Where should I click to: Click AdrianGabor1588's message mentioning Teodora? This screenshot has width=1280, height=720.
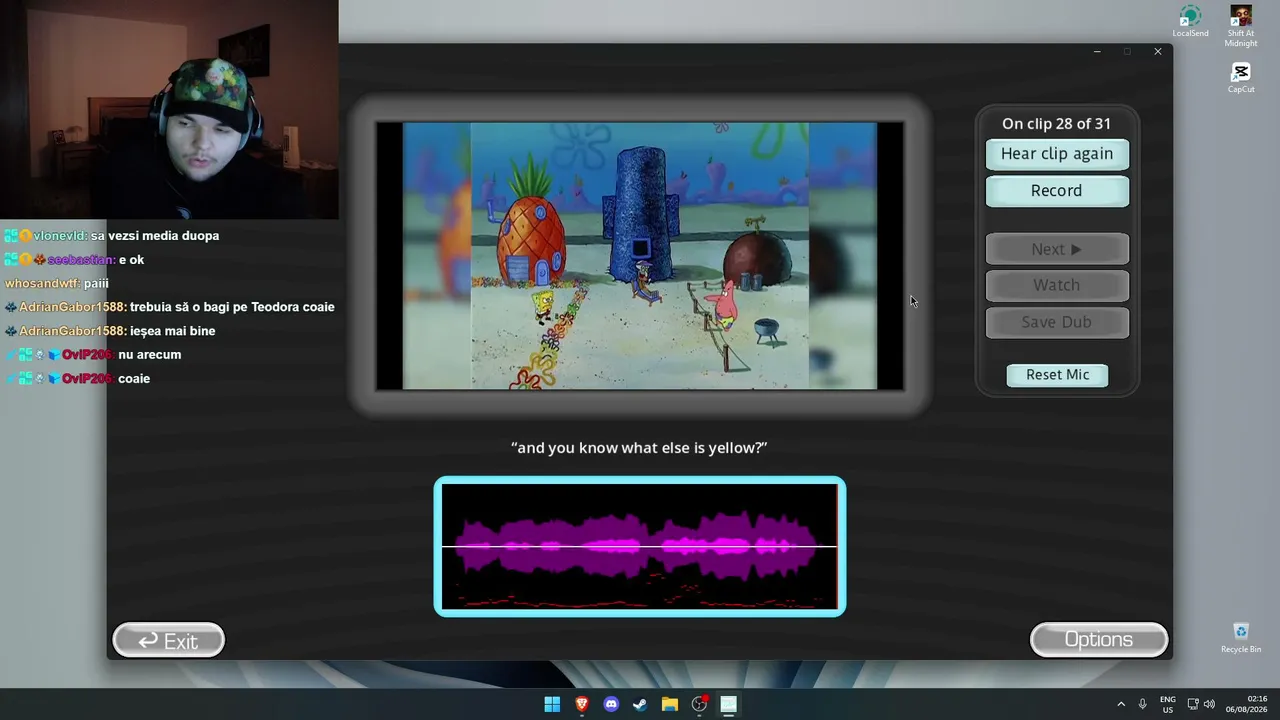[x=169, y=307]
